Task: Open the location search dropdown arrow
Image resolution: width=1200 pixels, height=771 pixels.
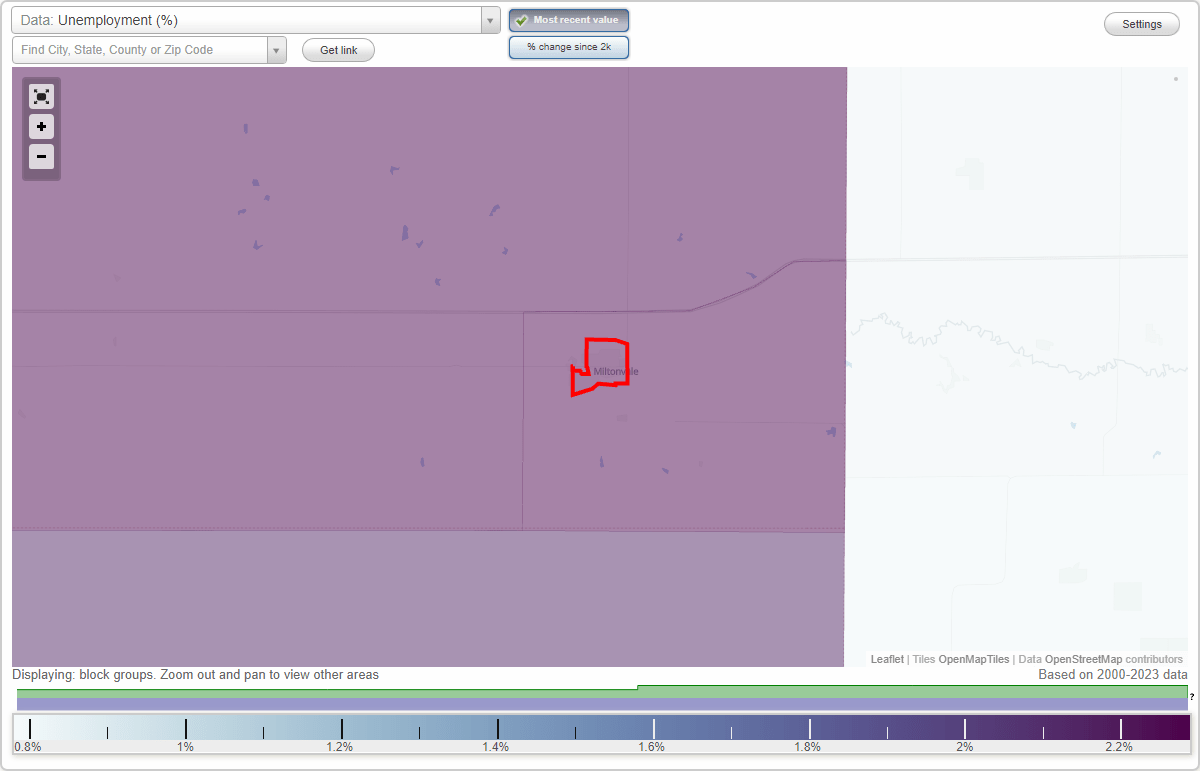Action: [x=276, y=49]
